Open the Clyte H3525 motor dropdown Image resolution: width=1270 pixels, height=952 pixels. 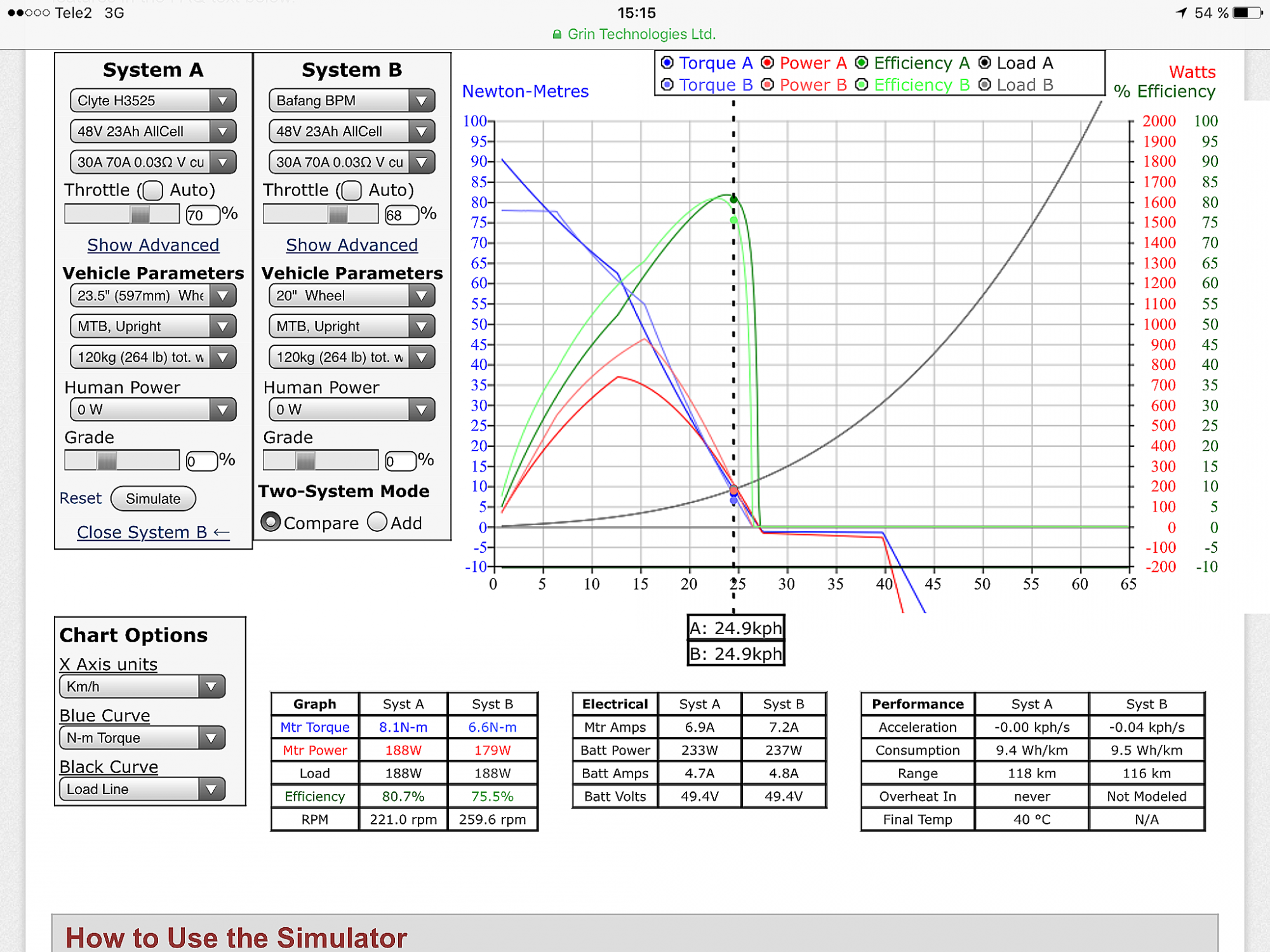[x=152, y=100]
